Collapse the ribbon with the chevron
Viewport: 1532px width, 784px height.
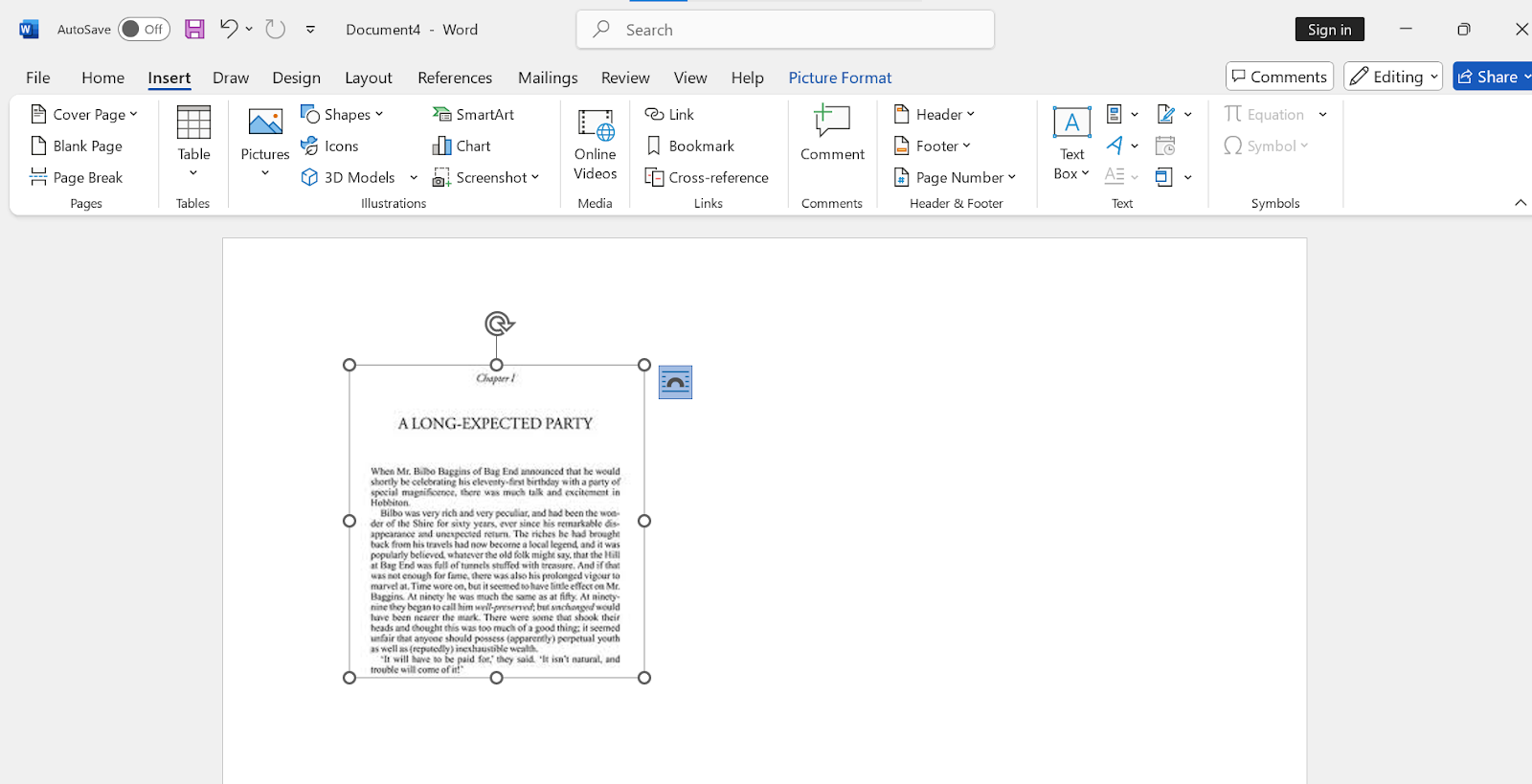click(x=1521, y=203)
